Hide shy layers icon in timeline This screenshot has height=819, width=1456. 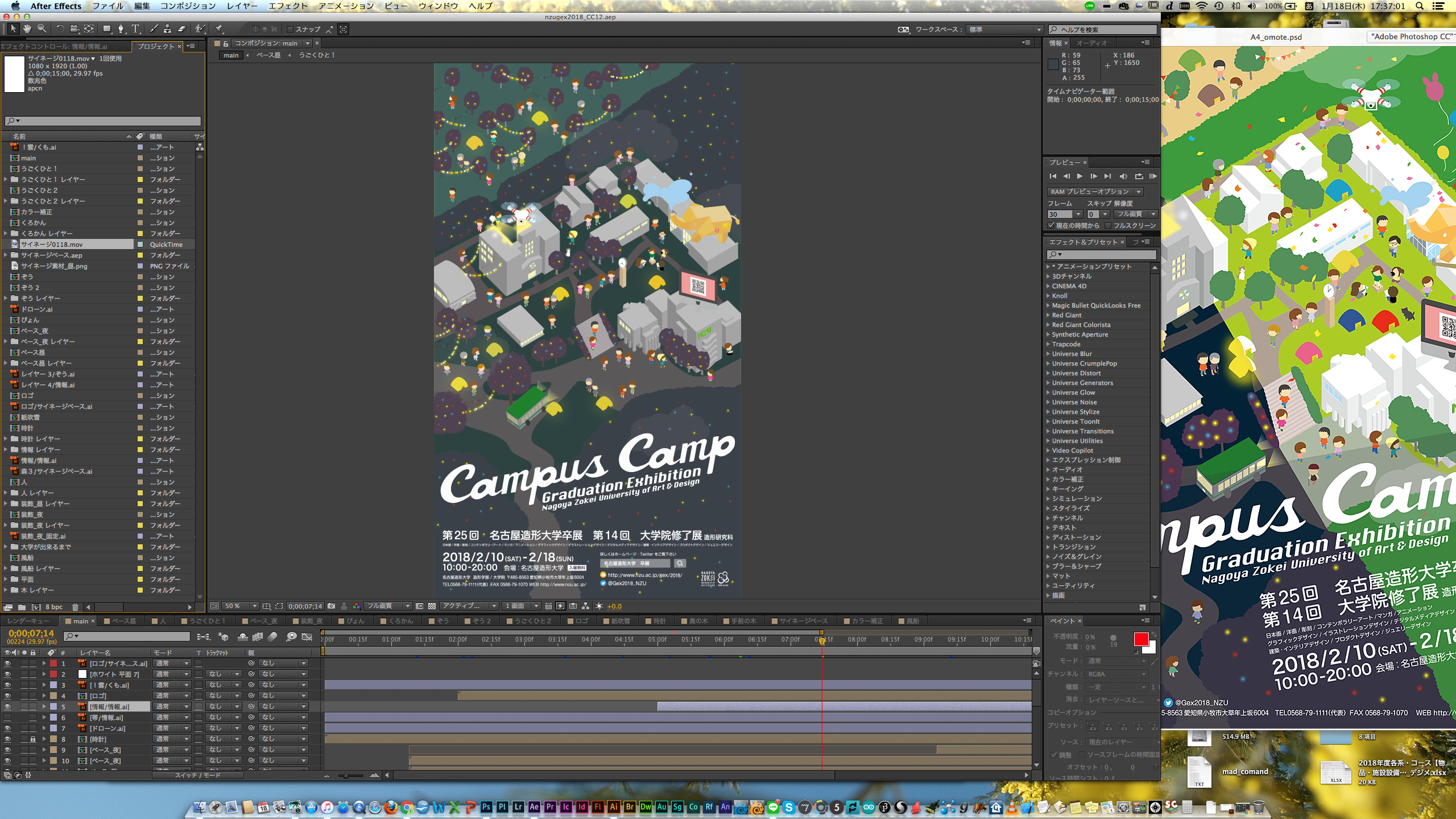243,637
